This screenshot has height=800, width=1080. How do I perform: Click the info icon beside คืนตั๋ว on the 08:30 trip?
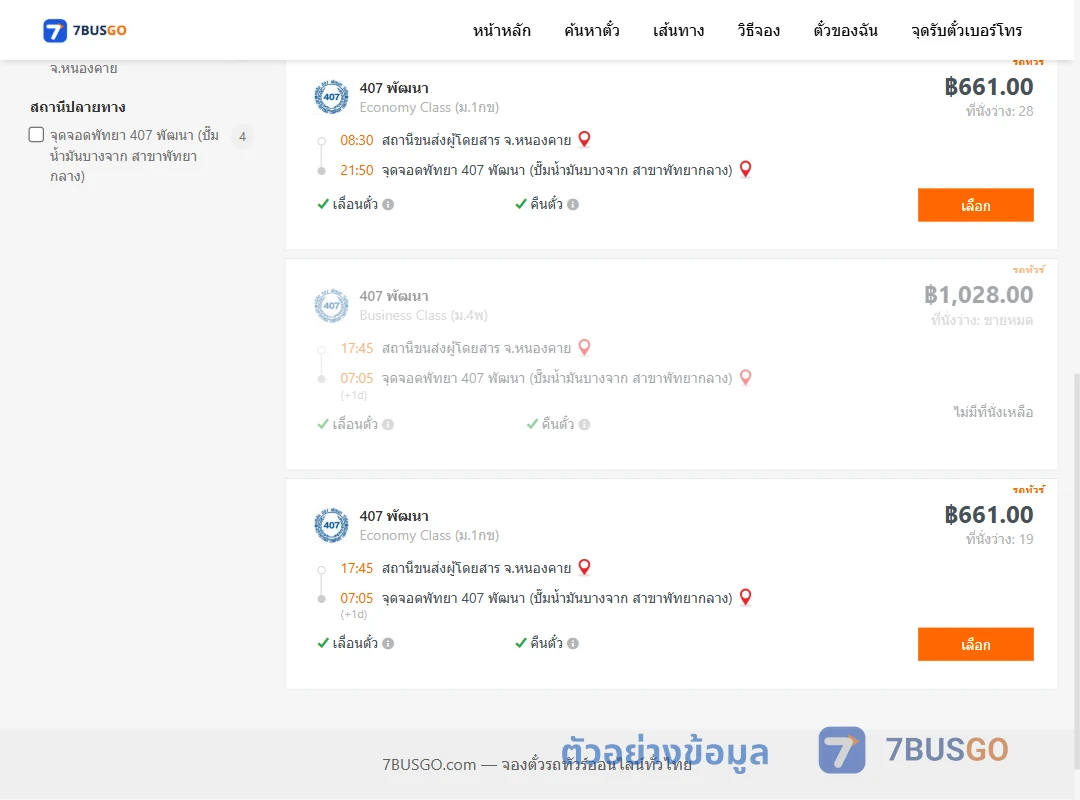573,205
